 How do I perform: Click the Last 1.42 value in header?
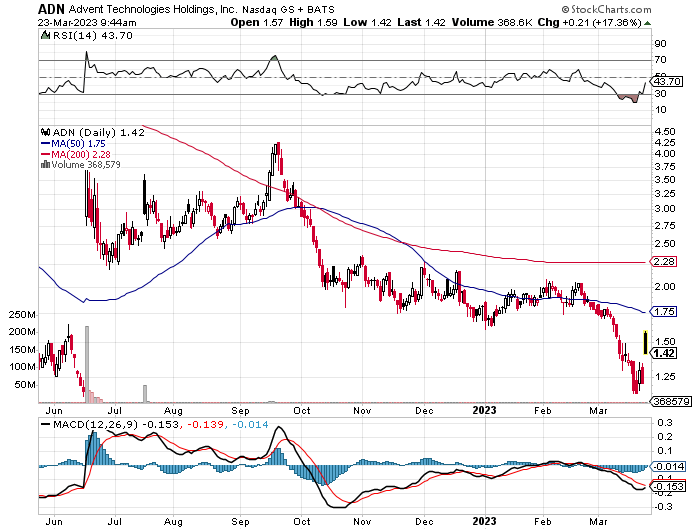(422, 23)
